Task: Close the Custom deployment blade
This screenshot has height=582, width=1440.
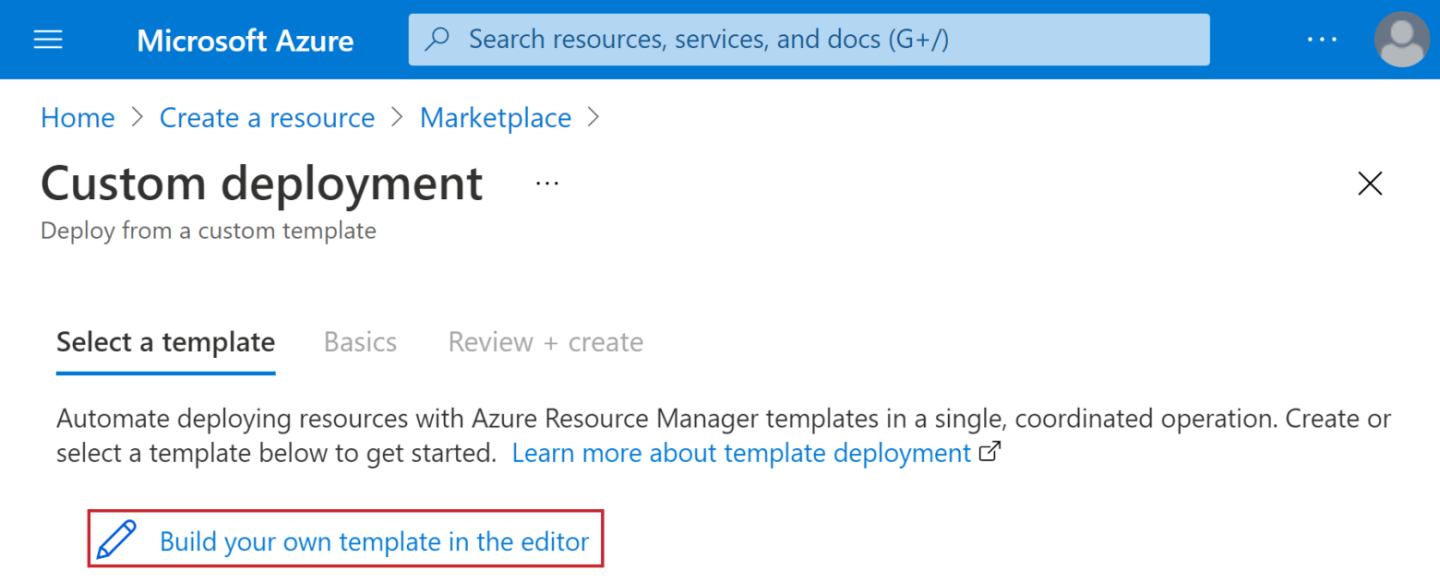Action: 1369,183
